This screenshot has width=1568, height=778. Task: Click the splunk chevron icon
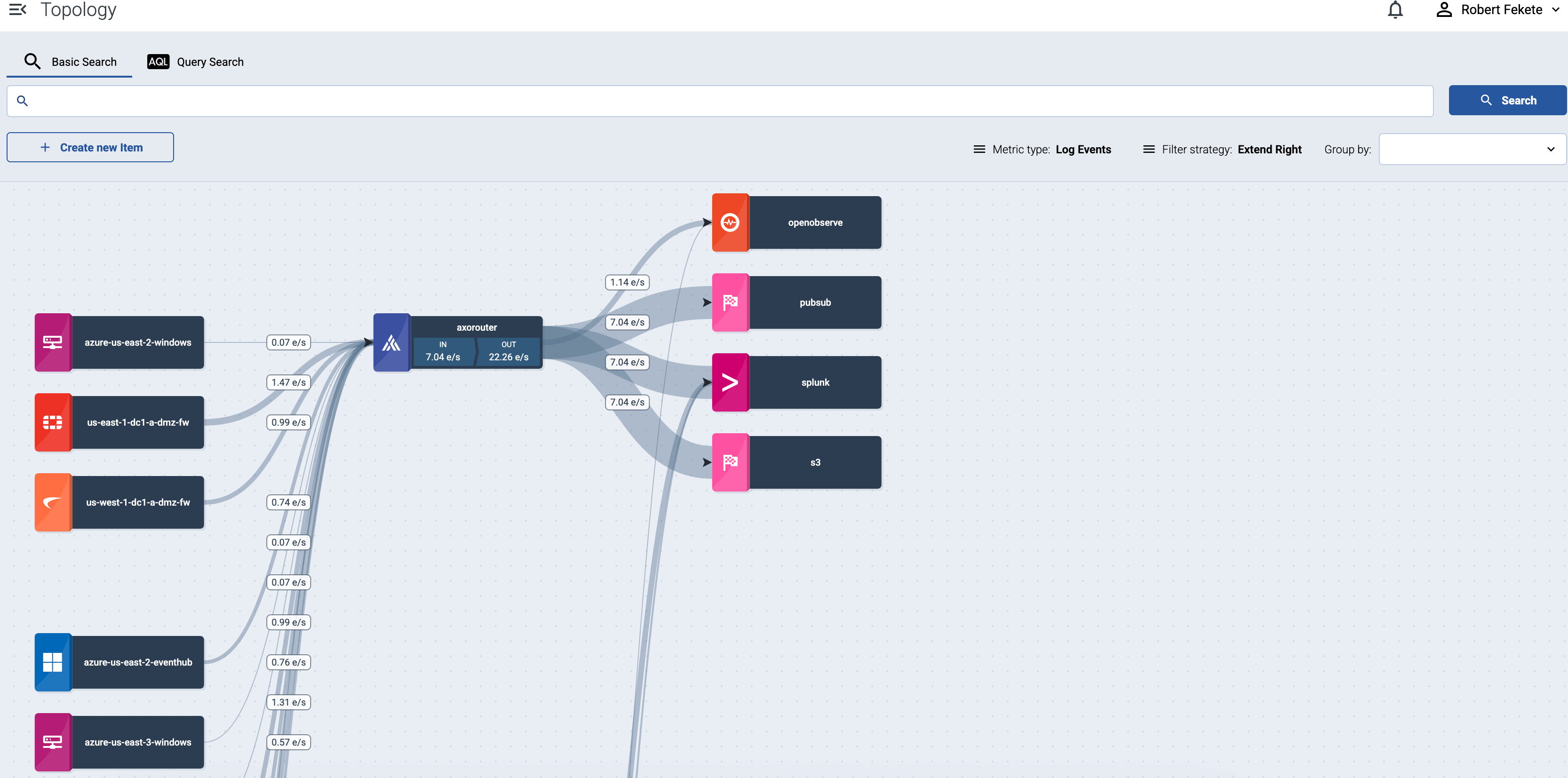731,382
